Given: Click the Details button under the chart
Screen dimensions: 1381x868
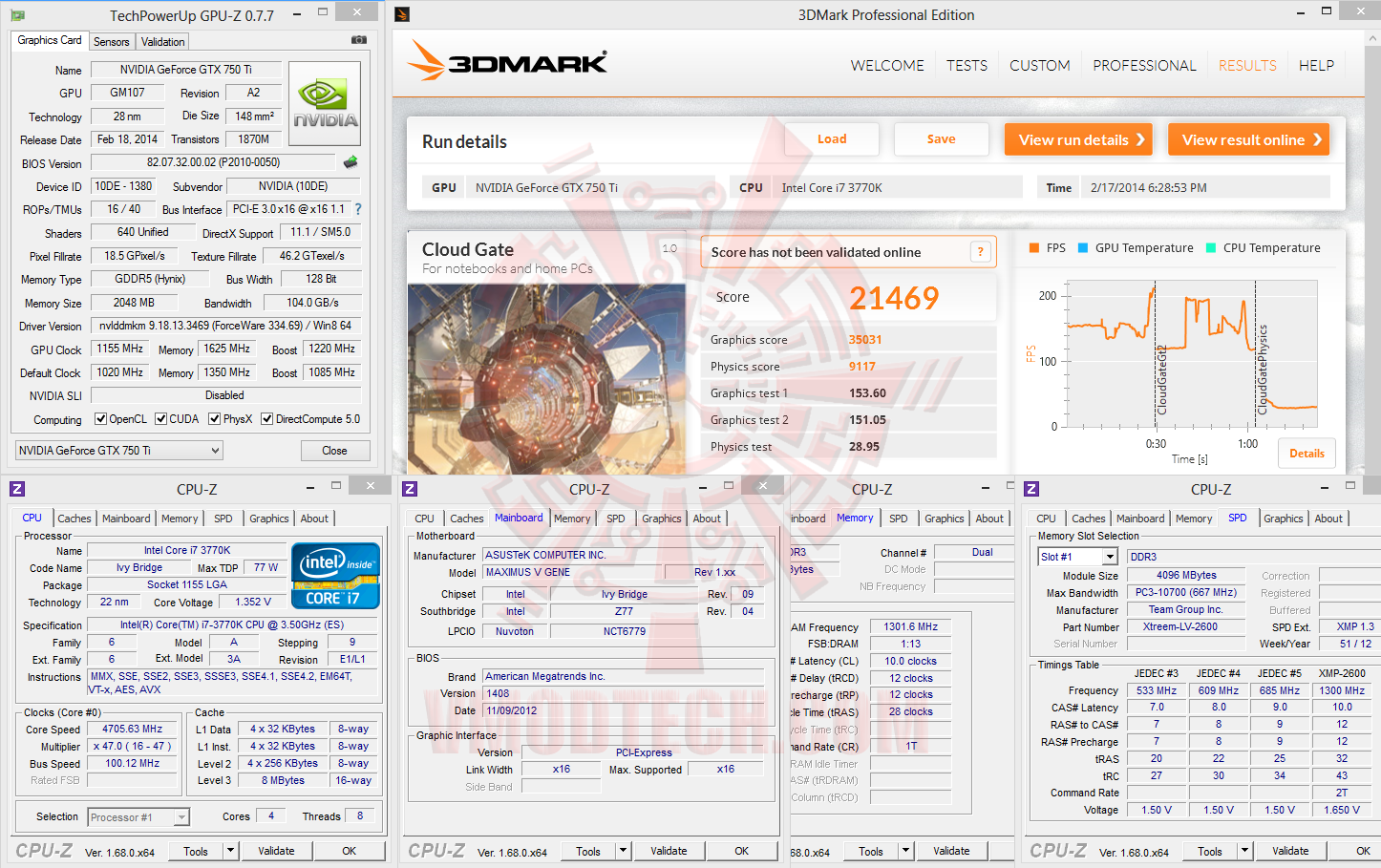Looking at the screenshot, I should coord(1307,454).
